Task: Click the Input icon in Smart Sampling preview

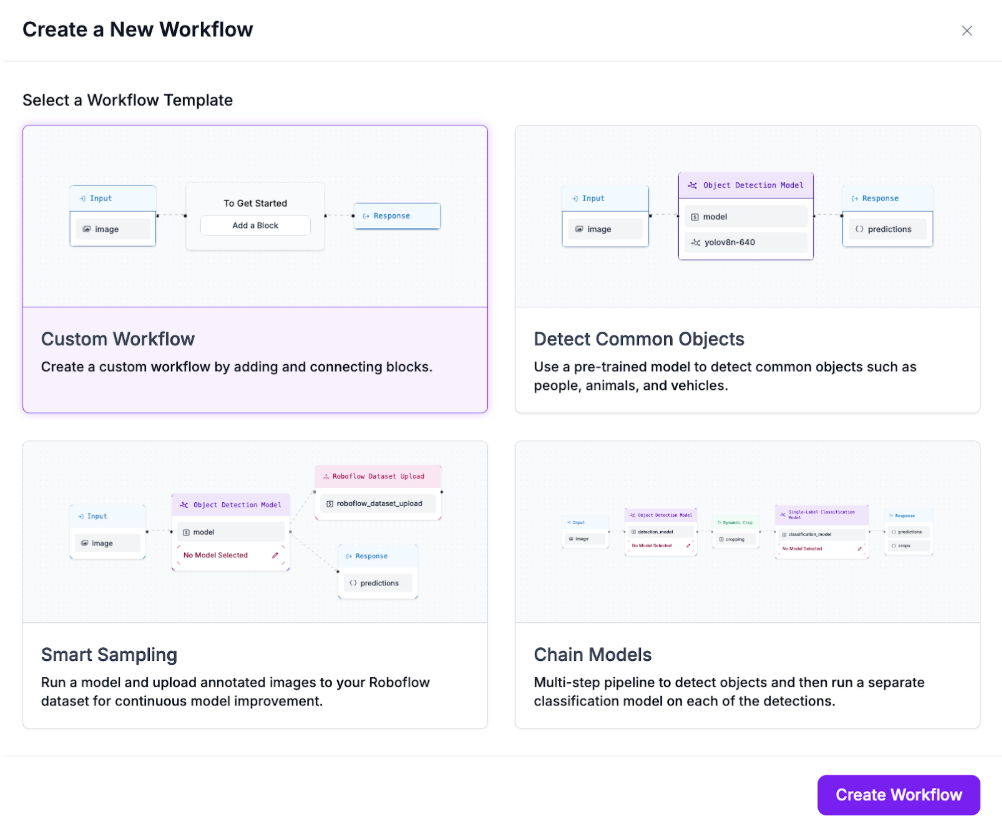Action: click(x=80, y=516)
